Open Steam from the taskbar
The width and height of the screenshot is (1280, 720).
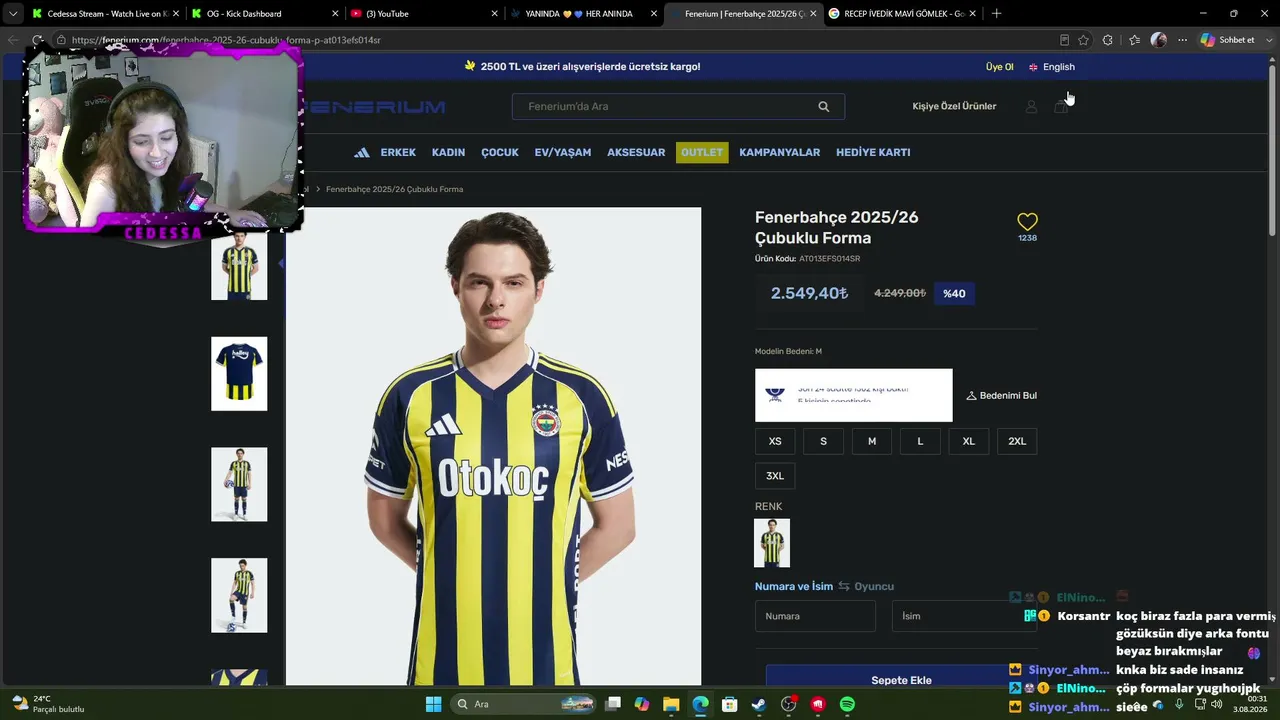[759, 704]
